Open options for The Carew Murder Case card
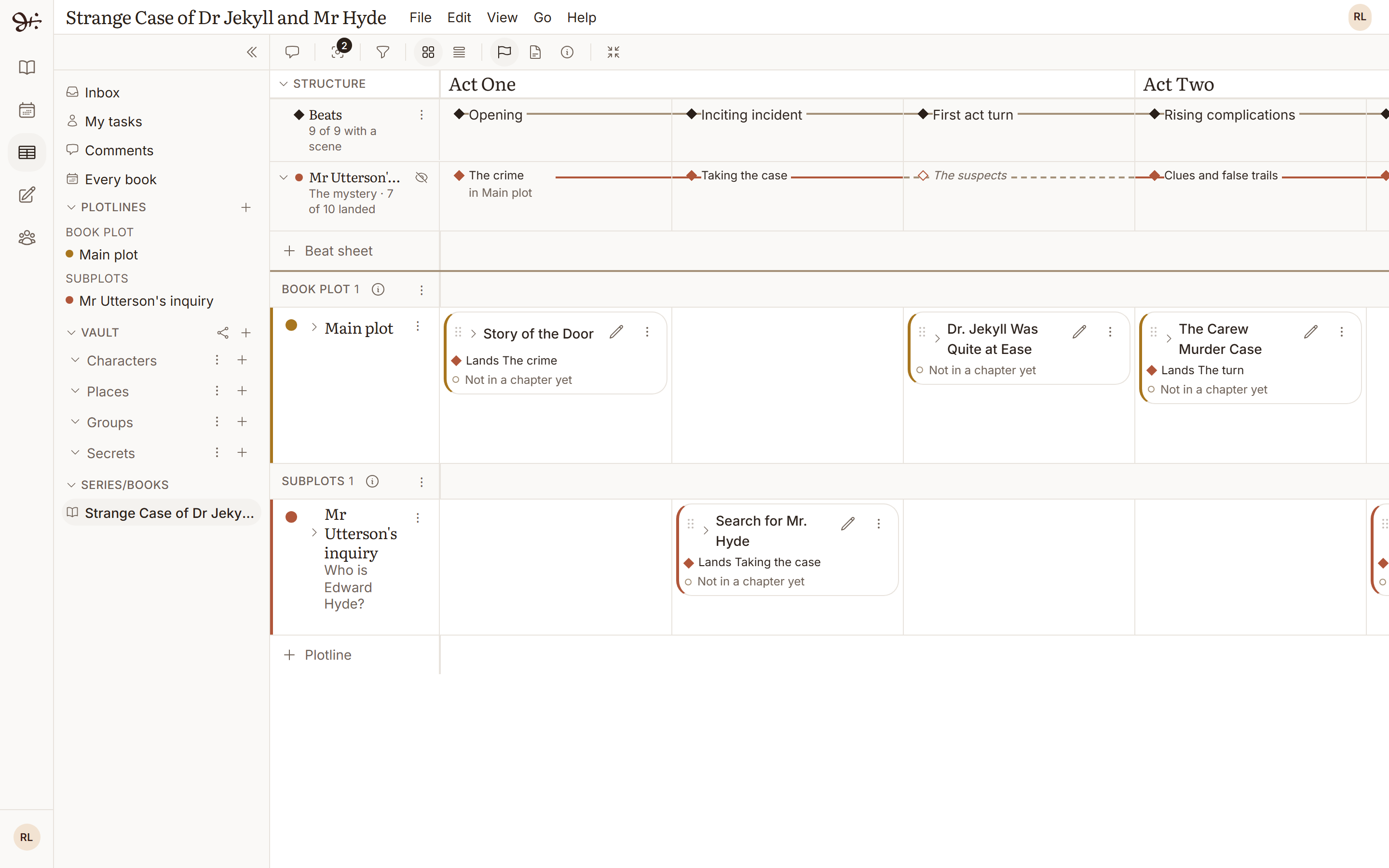 [1341, 332]
